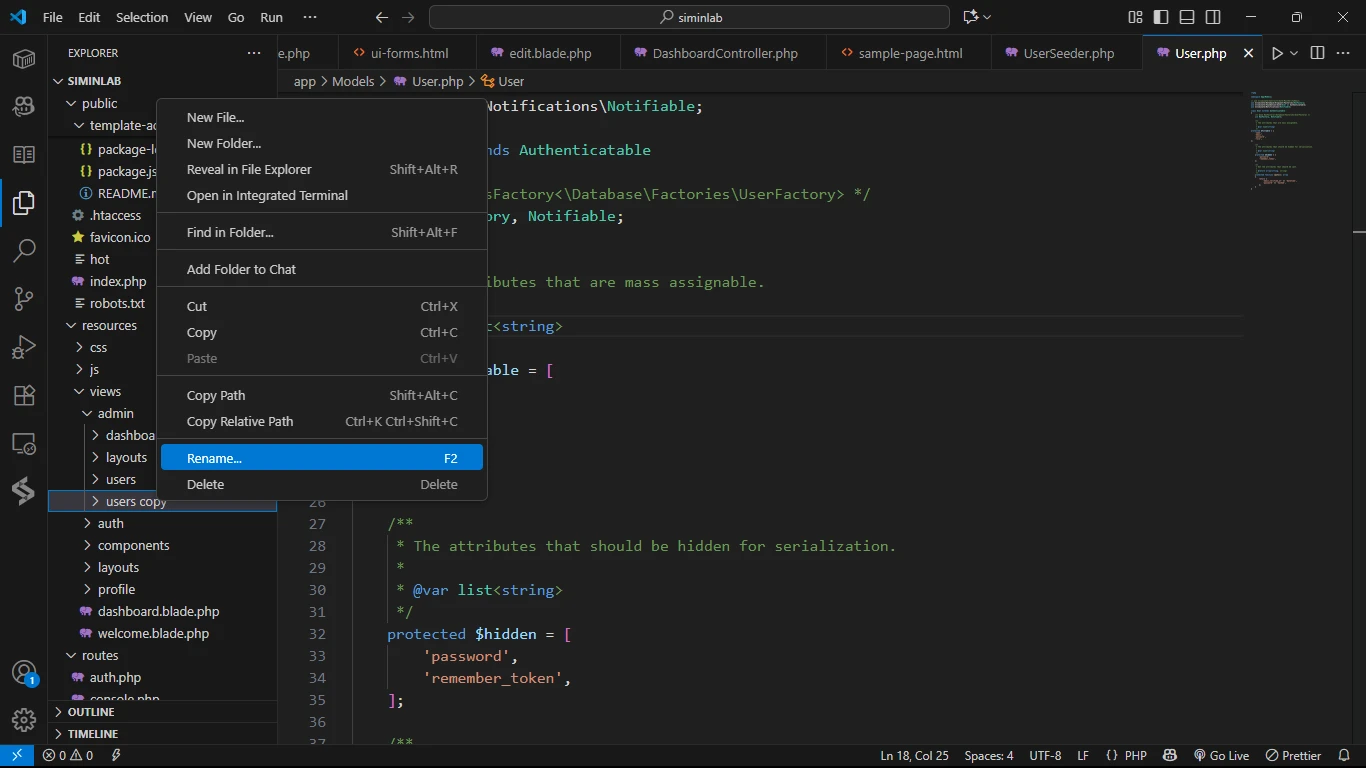The height and width of the screenshot is (768, 1366).
Task: Open the dropdown arrow beside Run button
Action: (1294, 53)
